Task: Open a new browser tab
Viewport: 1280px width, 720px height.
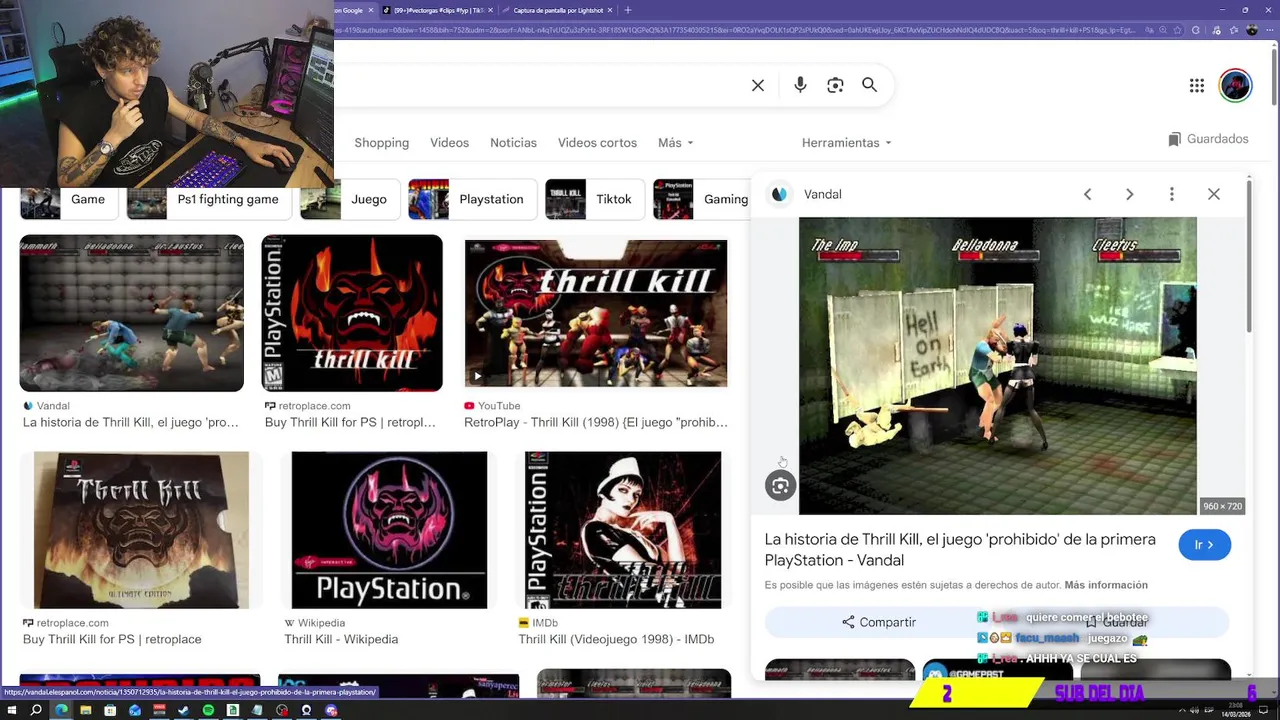Action: tap(628, 10)
